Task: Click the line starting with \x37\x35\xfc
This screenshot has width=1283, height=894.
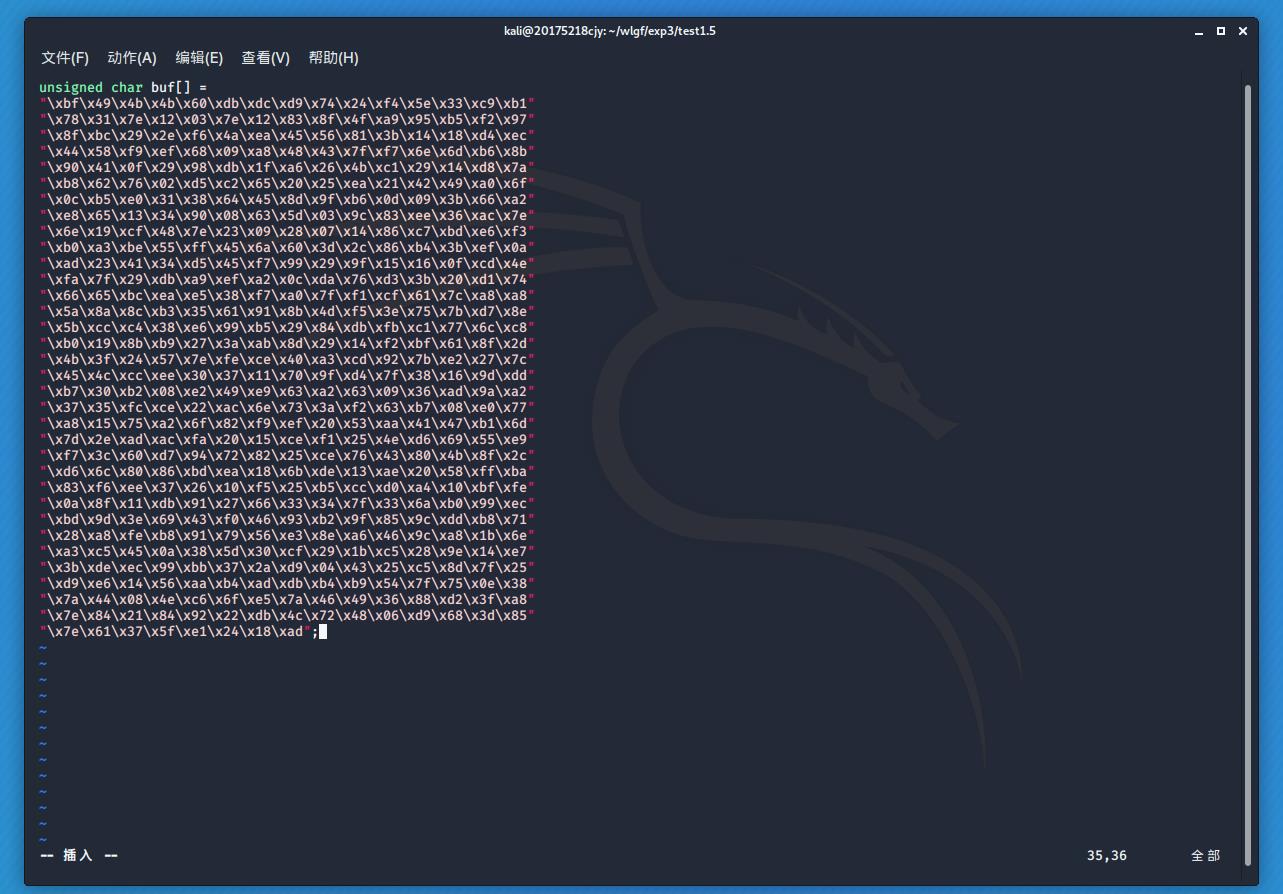Action: [x=288, y=408]
